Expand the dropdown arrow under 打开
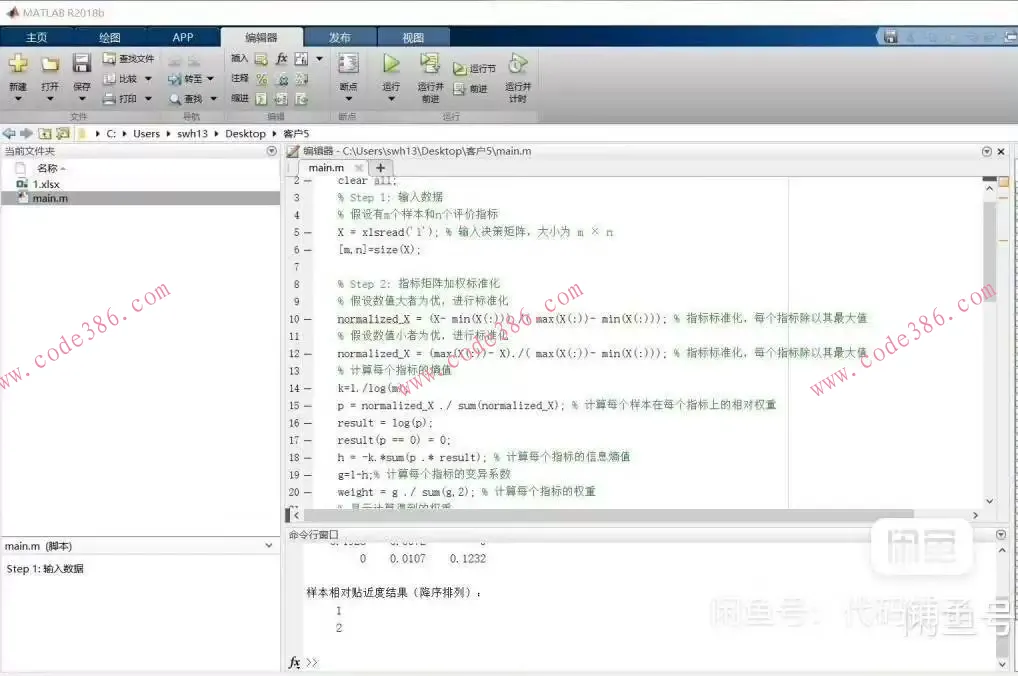1018x676 pixels. click(x=50, y=99)
